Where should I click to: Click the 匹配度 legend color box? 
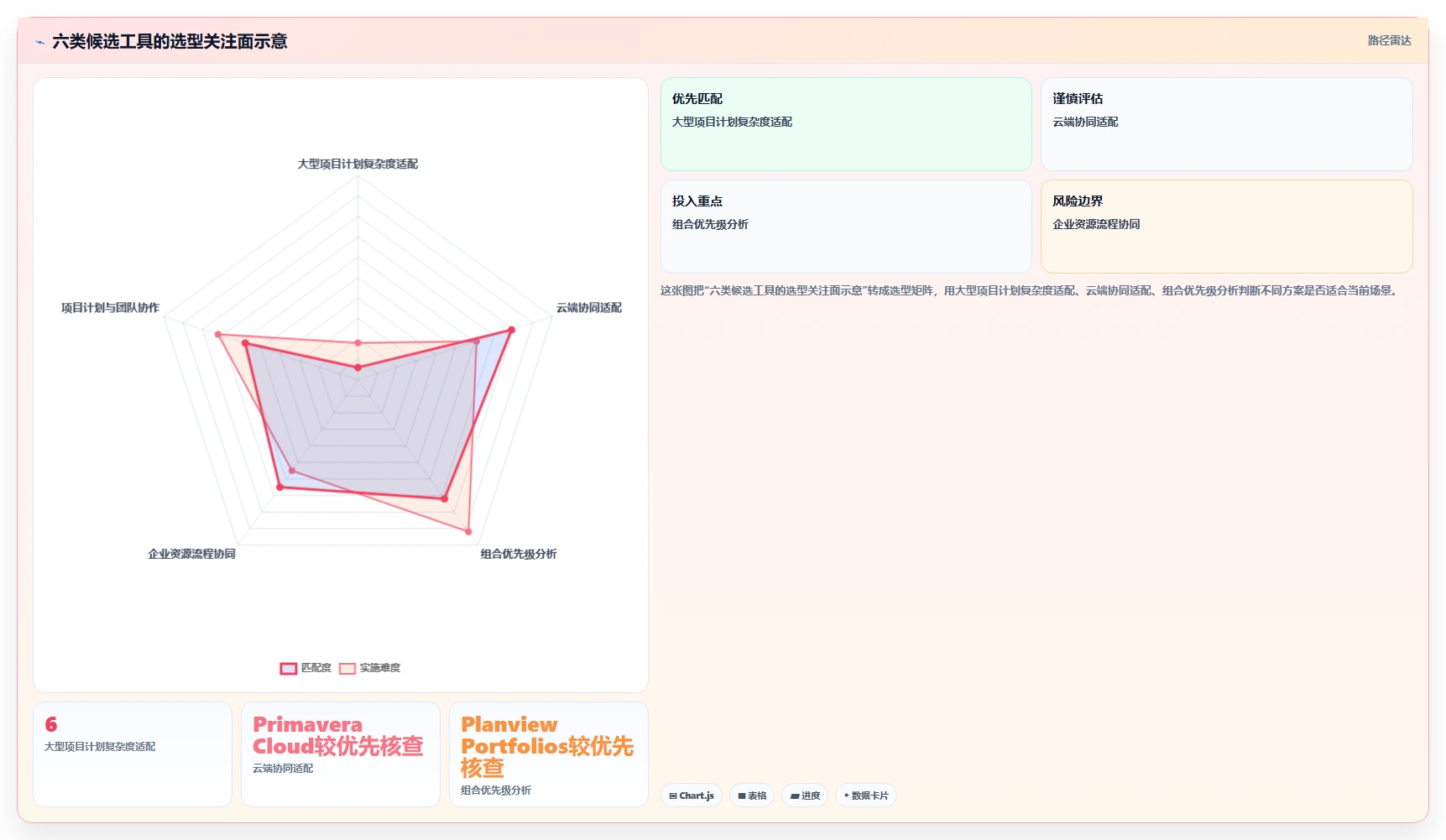pos(289,668)
